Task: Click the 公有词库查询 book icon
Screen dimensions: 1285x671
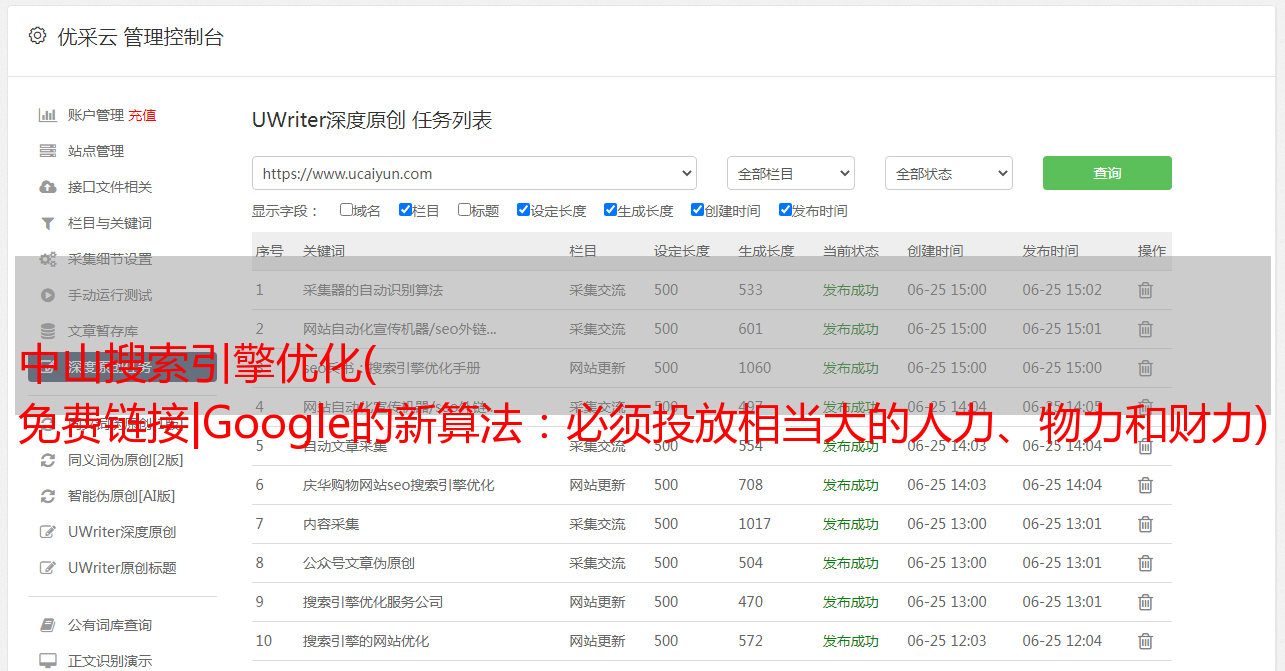Action: 47,625
